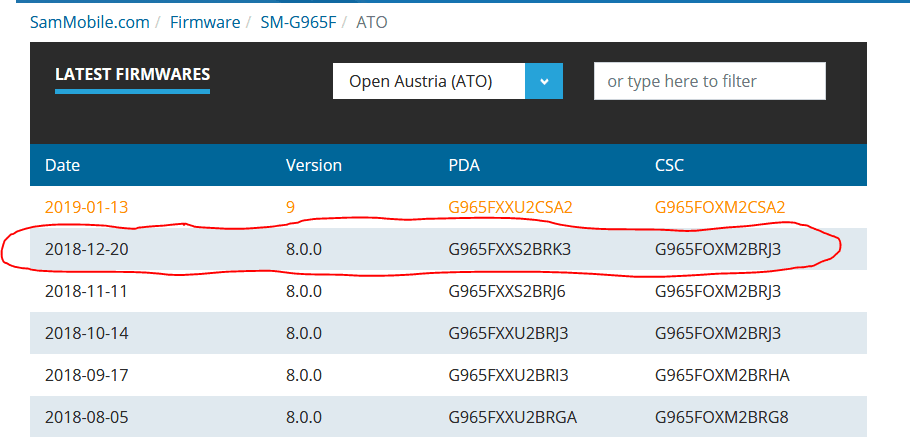Select the 2018-11-11 date cell

point(86,291)
